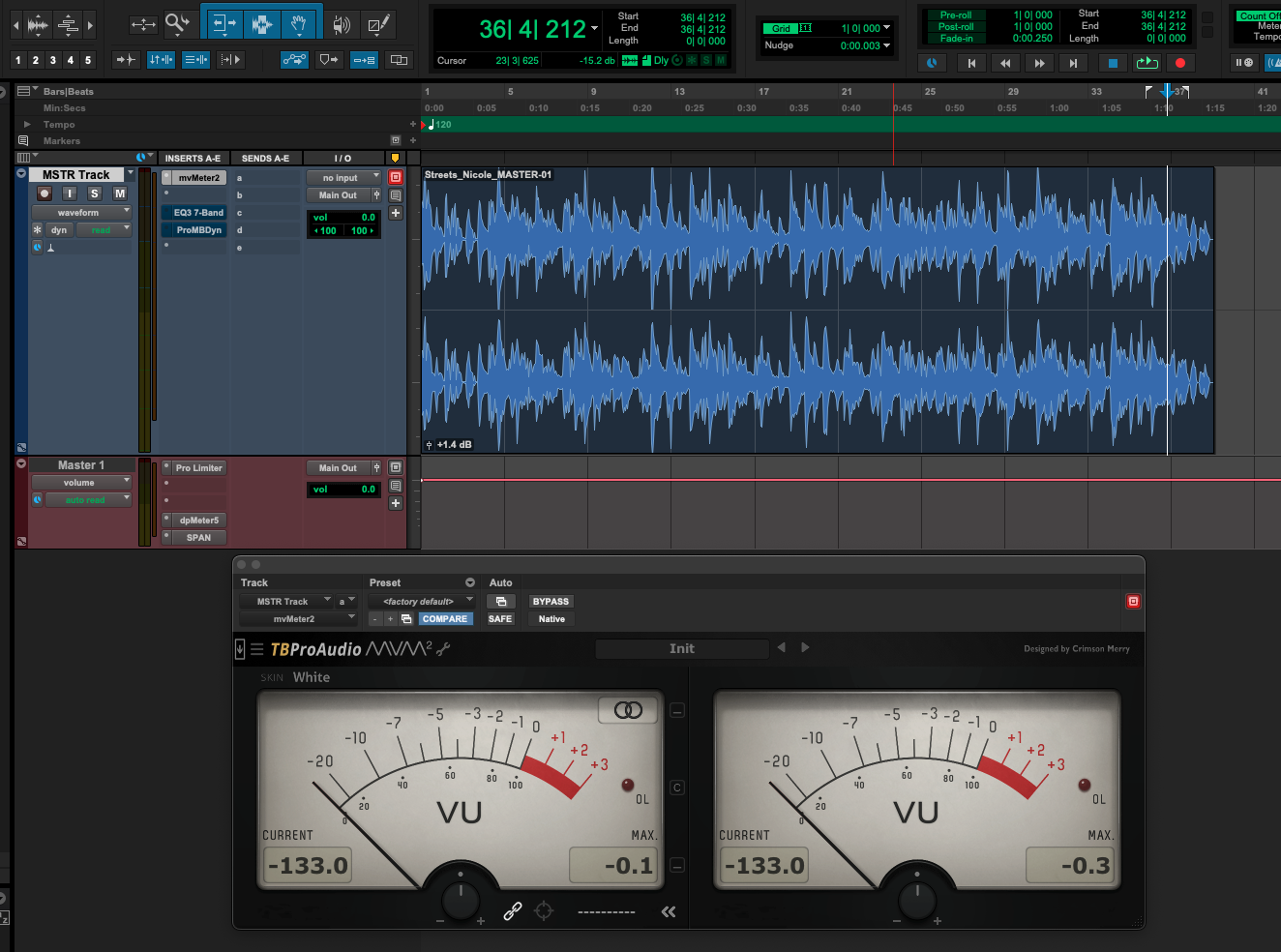Image resolution: width=1281 pixels, height=952 pixels.
Task: Select the Zoomer tool
Action: [177, 23]
